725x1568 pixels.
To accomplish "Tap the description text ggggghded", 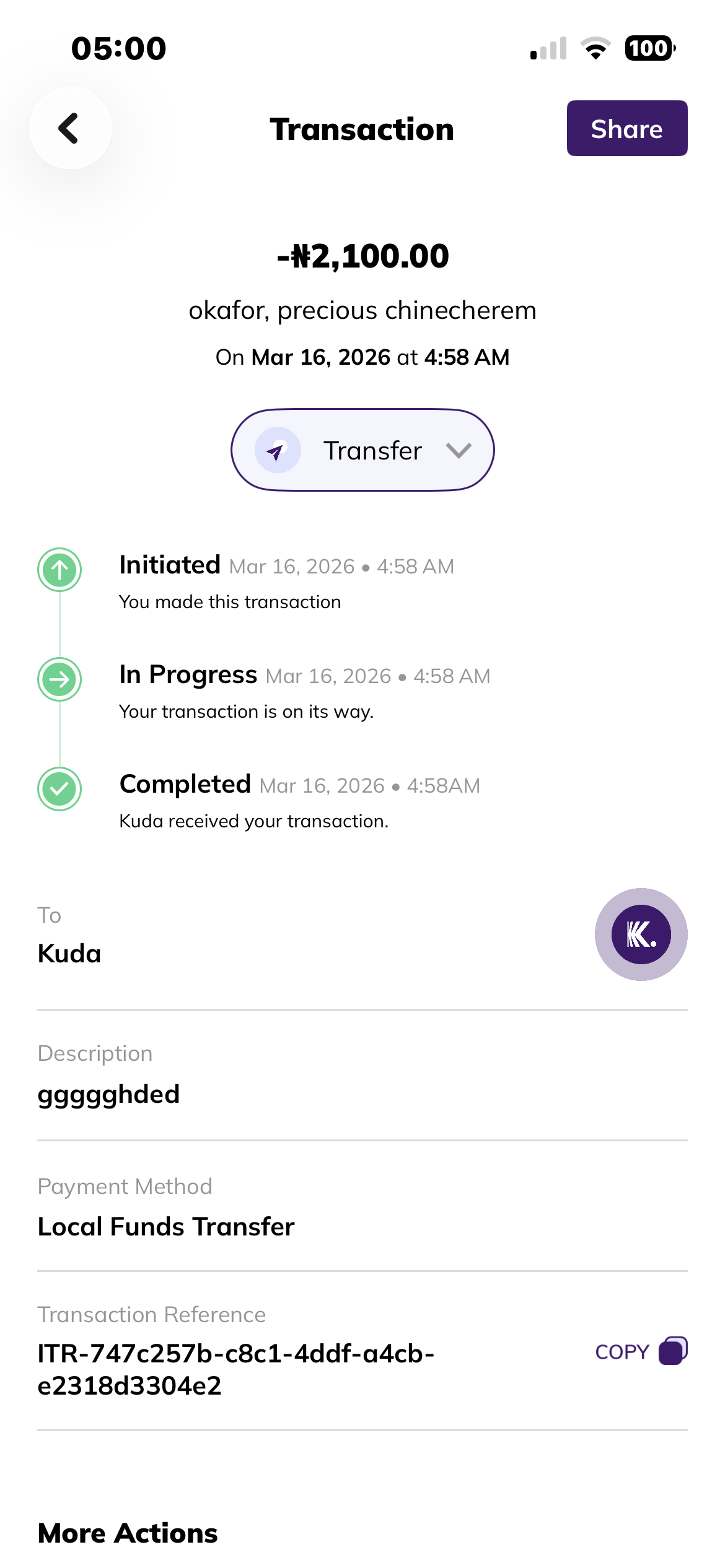I will click(108, 1094).
